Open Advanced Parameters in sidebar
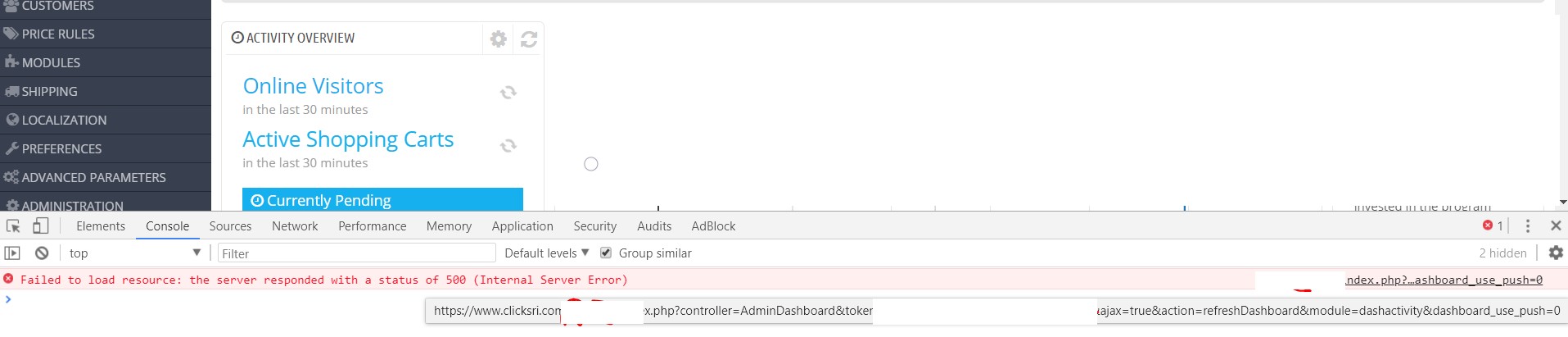Viewport: 1568px width, 337px height. click(93, 178)
